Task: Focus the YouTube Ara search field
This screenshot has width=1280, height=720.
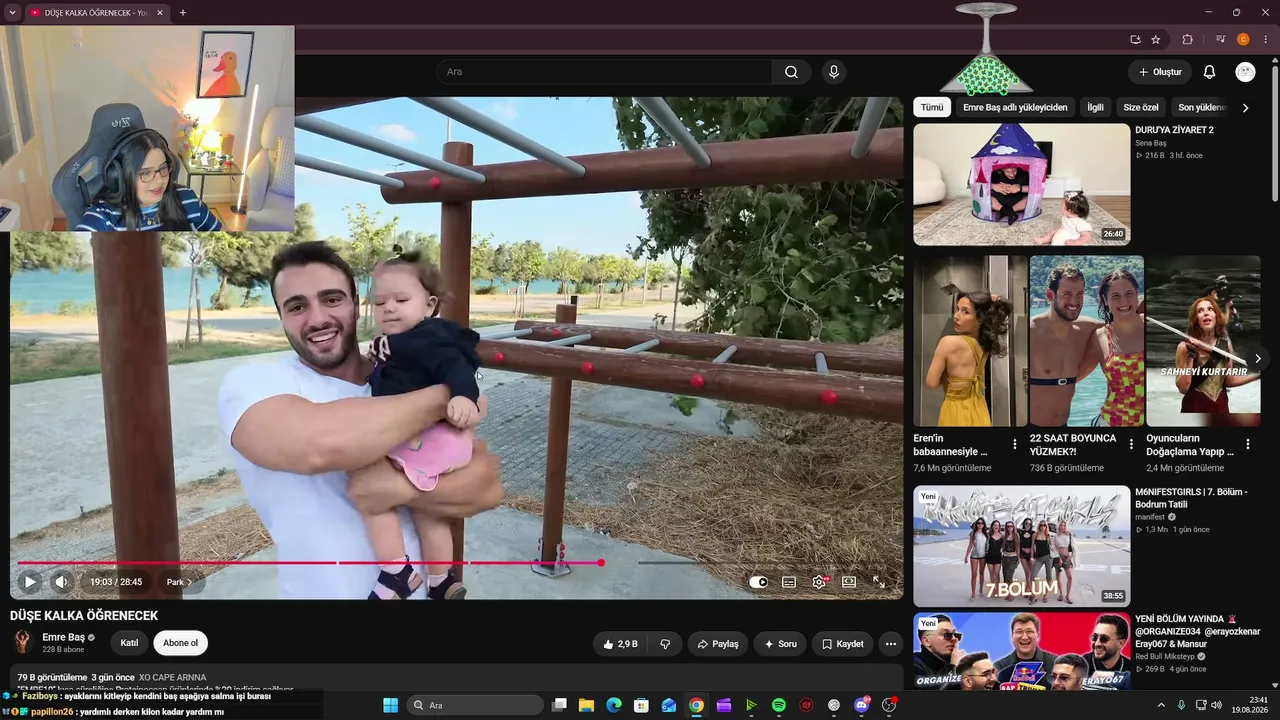Action: (603, 72)
